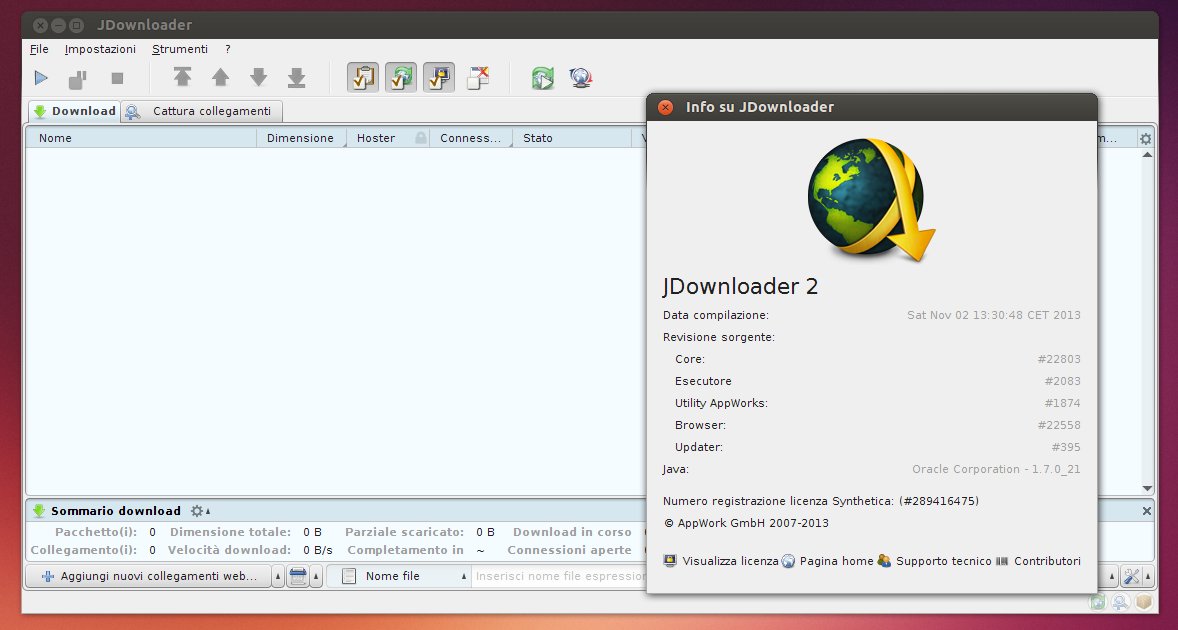This screenshot has height=630, width=1178.
Task: Click Aggiungi nuovi collegamenti web button
Action: pyautogui.click(x=149, y=576)
